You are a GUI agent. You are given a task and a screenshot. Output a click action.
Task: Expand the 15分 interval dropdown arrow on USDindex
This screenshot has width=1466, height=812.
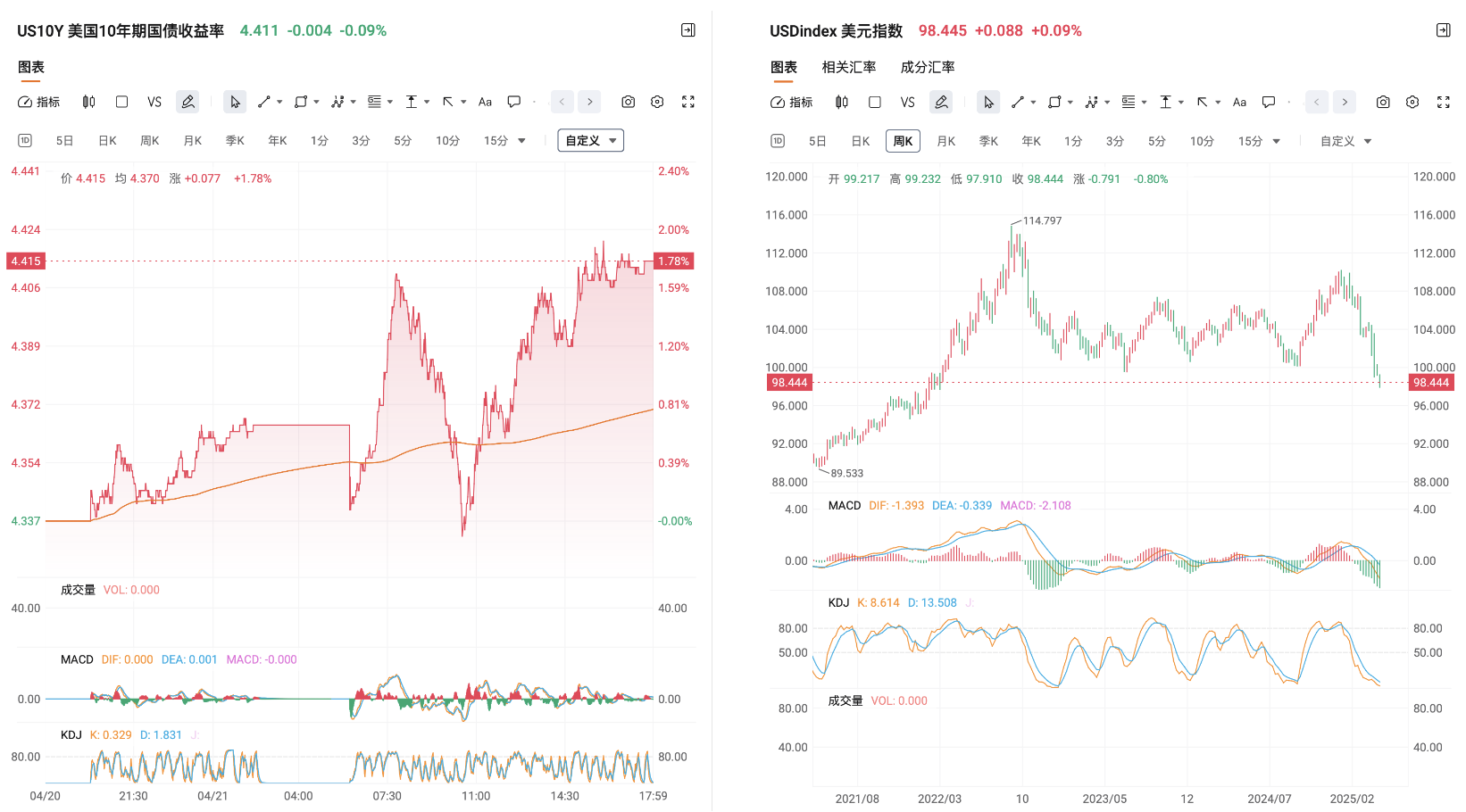(1277, 141)
